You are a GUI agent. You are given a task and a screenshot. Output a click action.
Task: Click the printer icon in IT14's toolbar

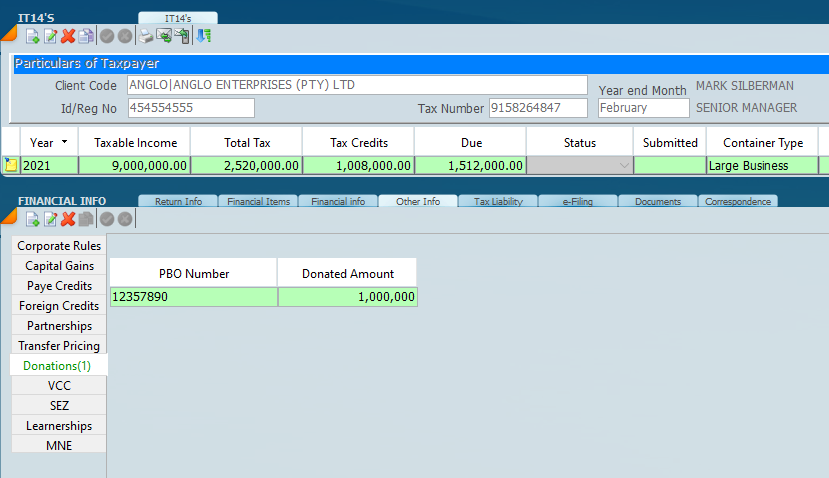[x=146, y=36]
